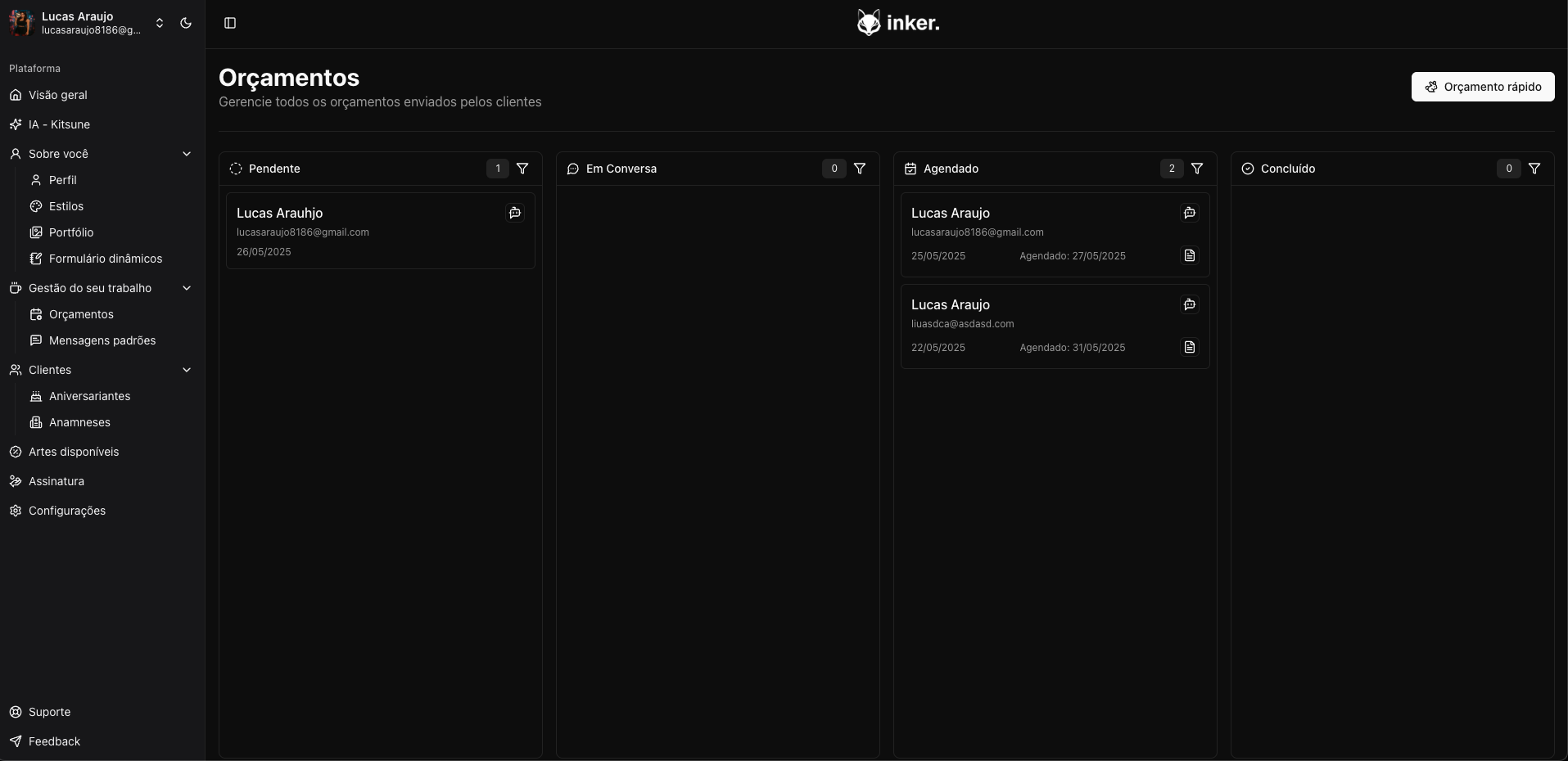Image resolution: width=1568 pixels, height=761 pixels.
Task: Open document icon on 31/05/2025 card
Action: click(1190, 347)
